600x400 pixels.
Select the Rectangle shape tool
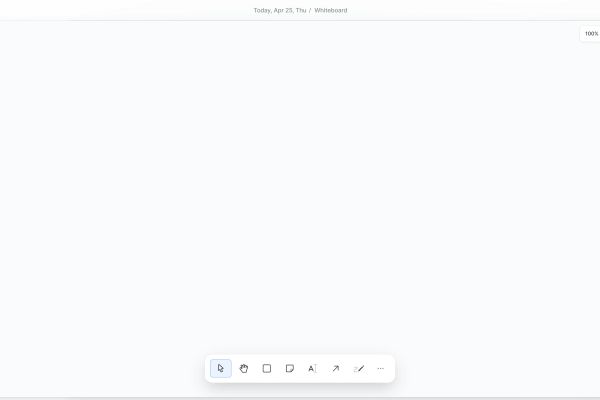click(267, 368)
